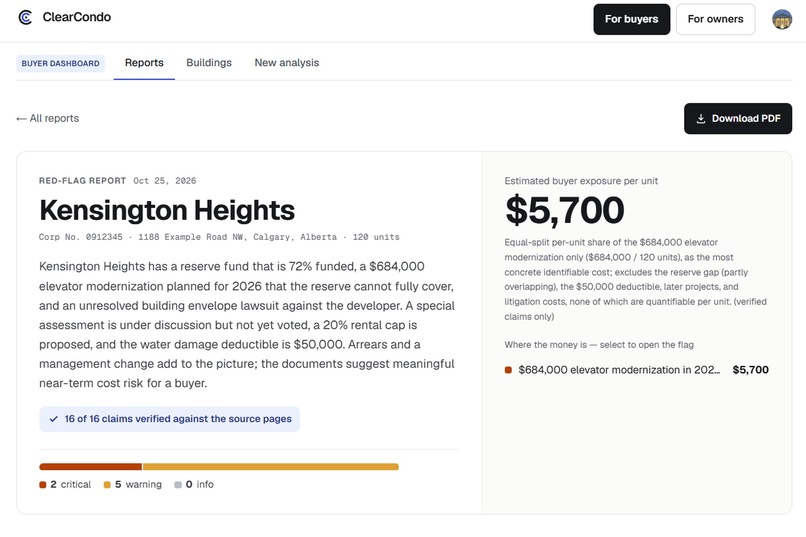Screen dimensions: 806x537
Task: Click the orange dot beside elevator flag
Action: pos(508,370)
